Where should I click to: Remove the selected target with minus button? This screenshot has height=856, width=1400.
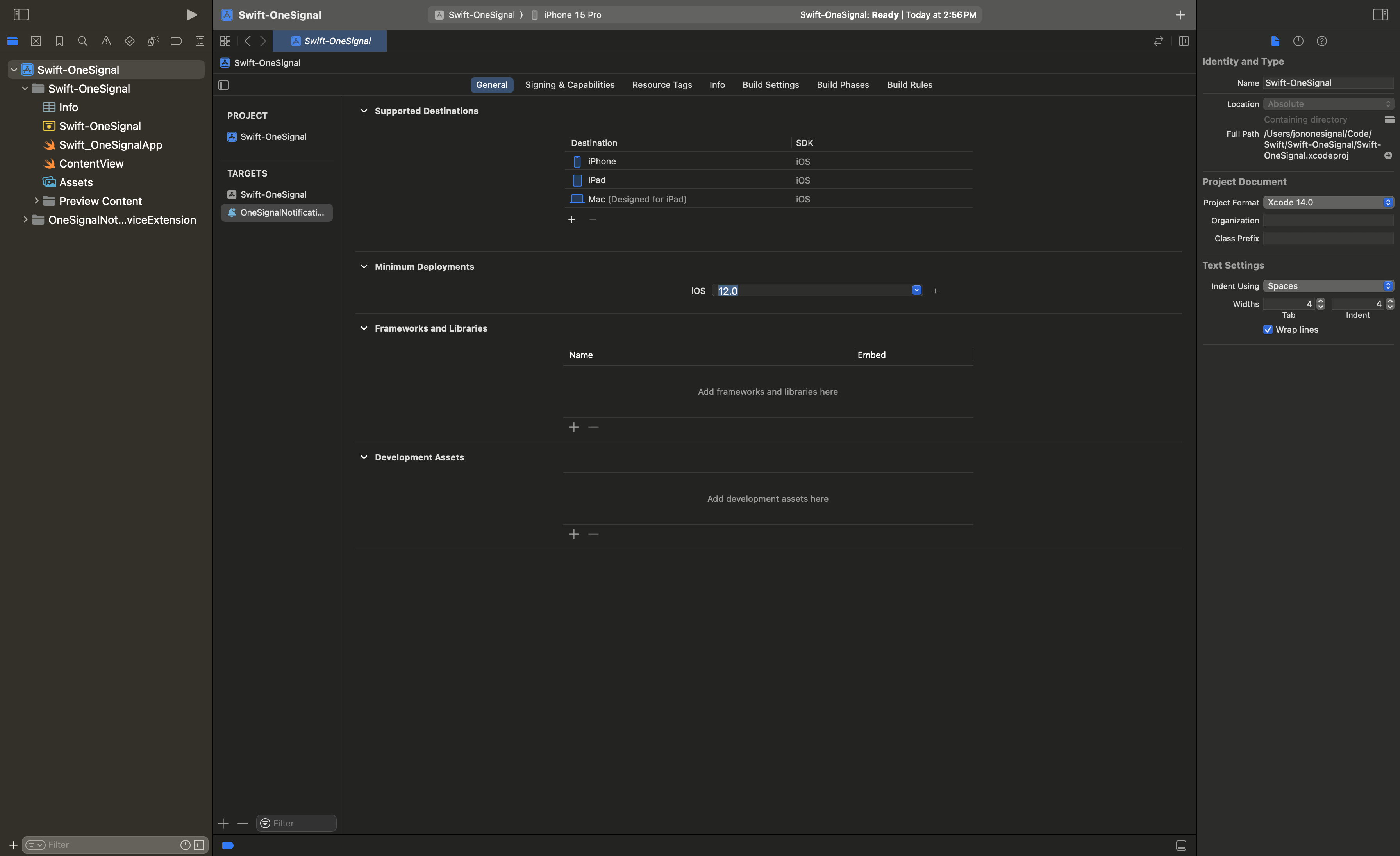(x=243, y=824)
